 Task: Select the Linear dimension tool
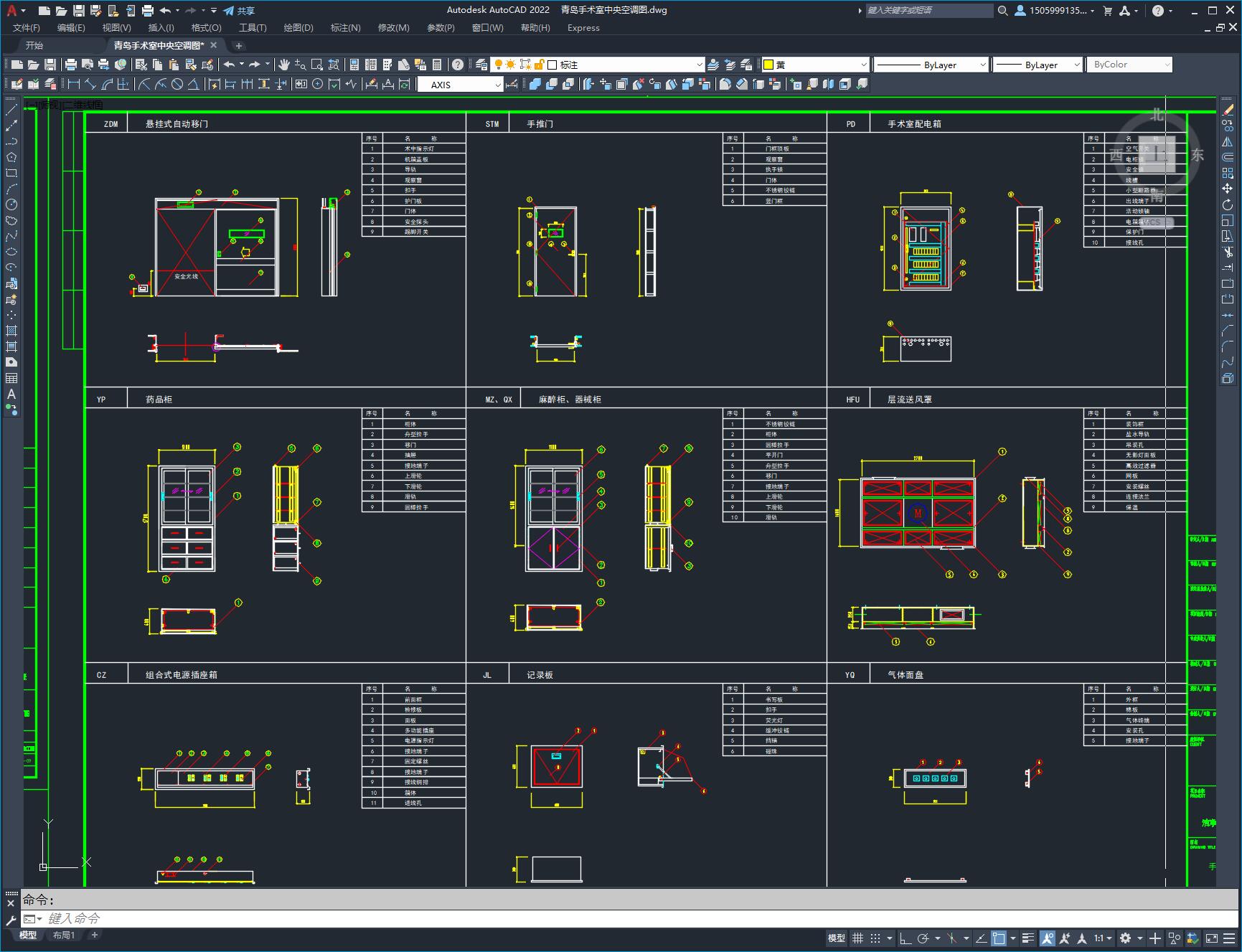pyautogui.click(x=74, y=84)
